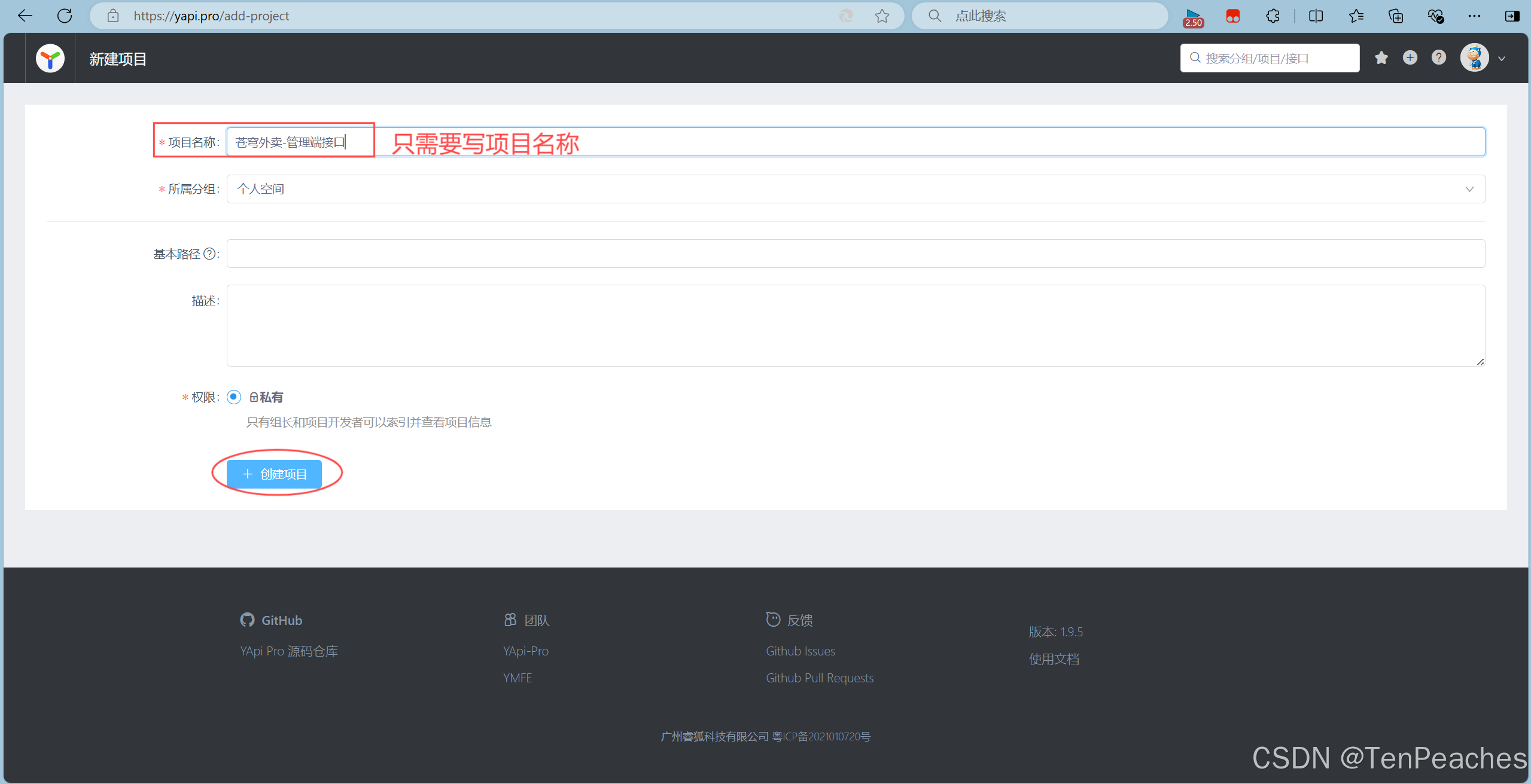Expand the 所属分组 dropdown

856,189
